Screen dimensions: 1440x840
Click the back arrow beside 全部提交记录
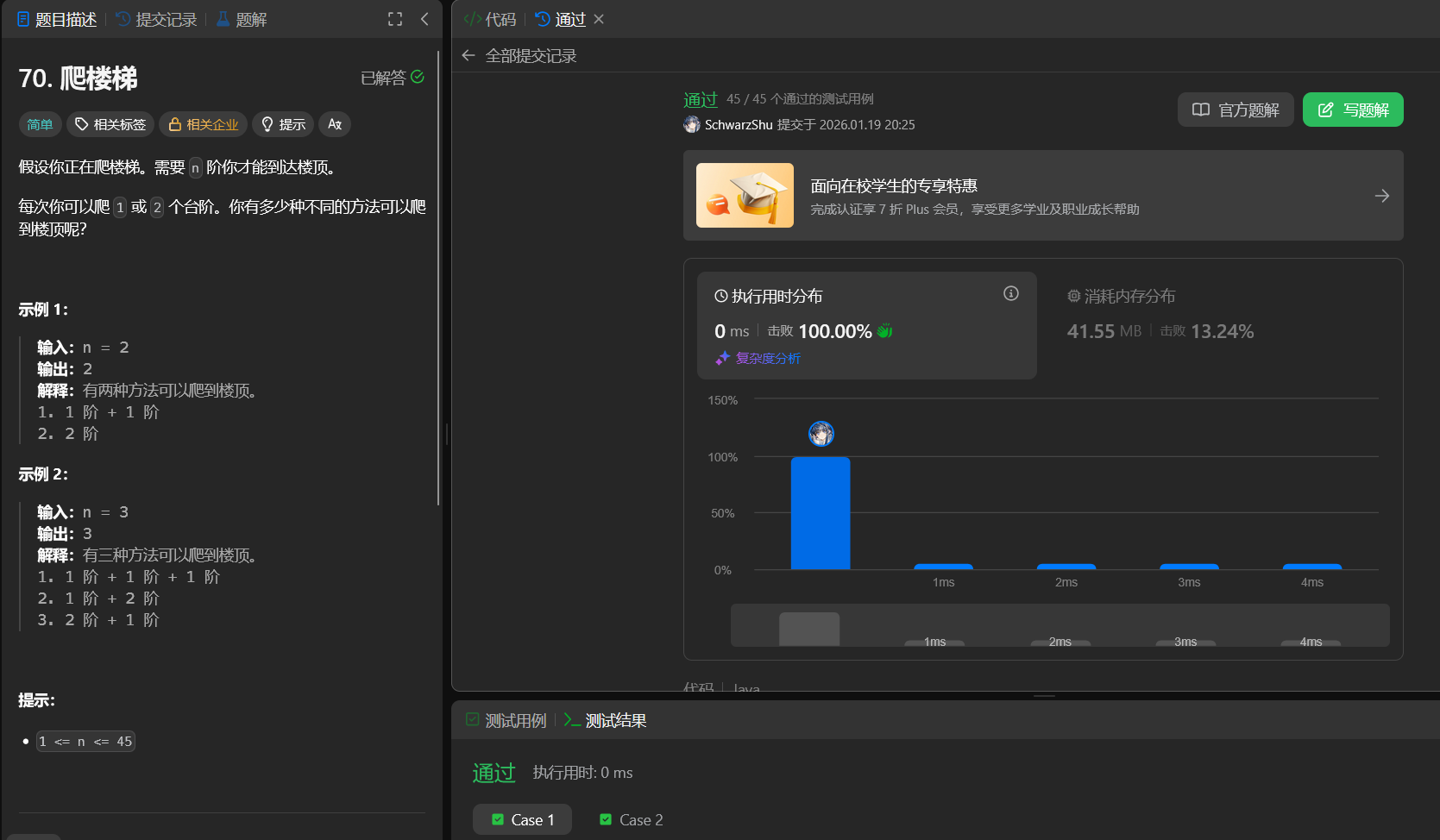pyautogui.click(x=468, y=56)
